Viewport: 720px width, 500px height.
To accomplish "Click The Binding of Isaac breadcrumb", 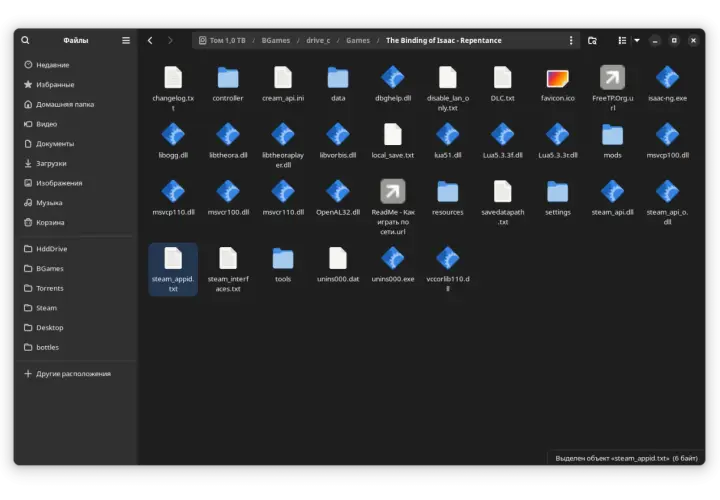I will pyautogui.click(x=444, y=40).
